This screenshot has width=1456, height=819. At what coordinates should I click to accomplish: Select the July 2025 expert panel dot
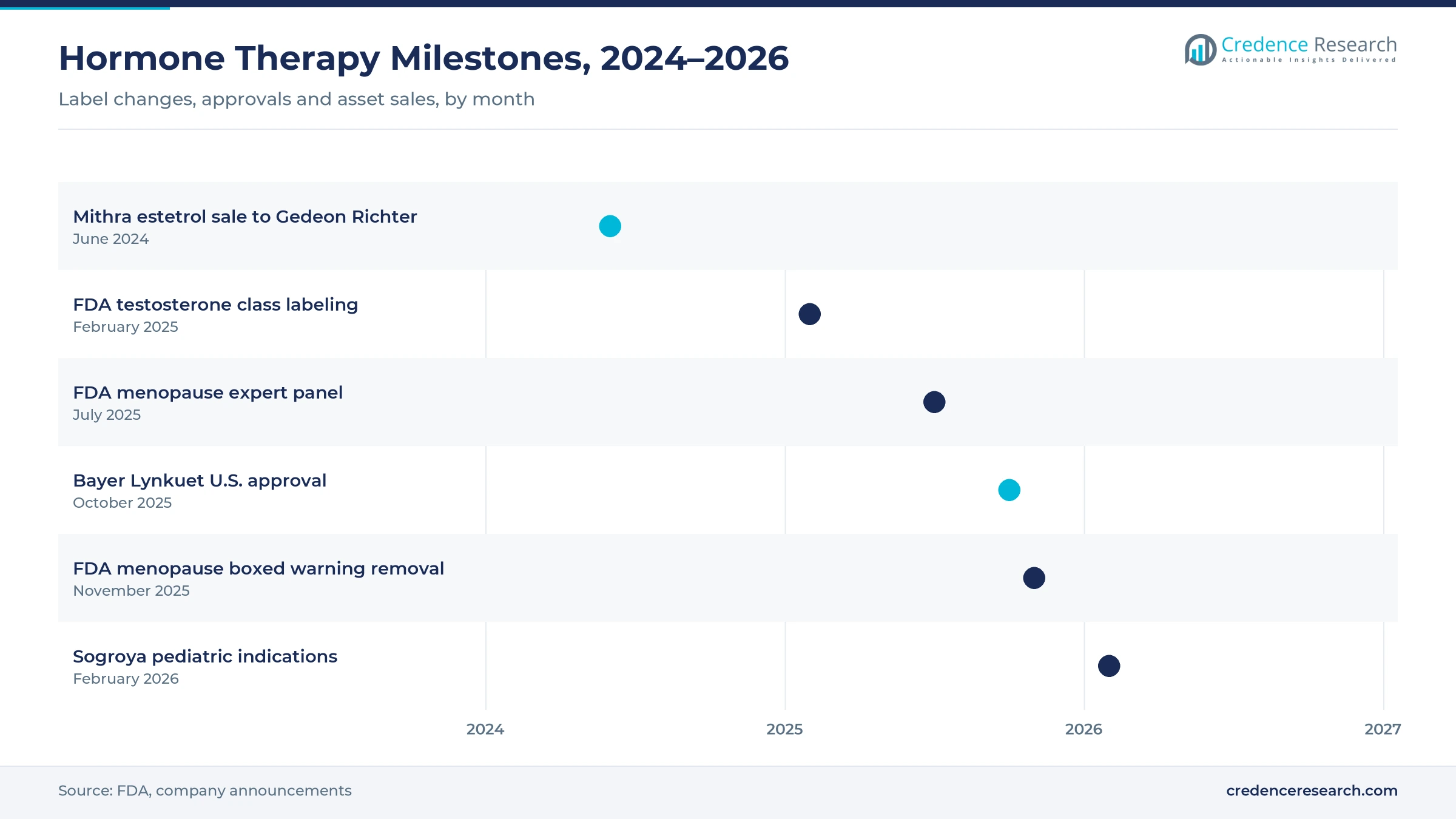click(x=934, y=402)
